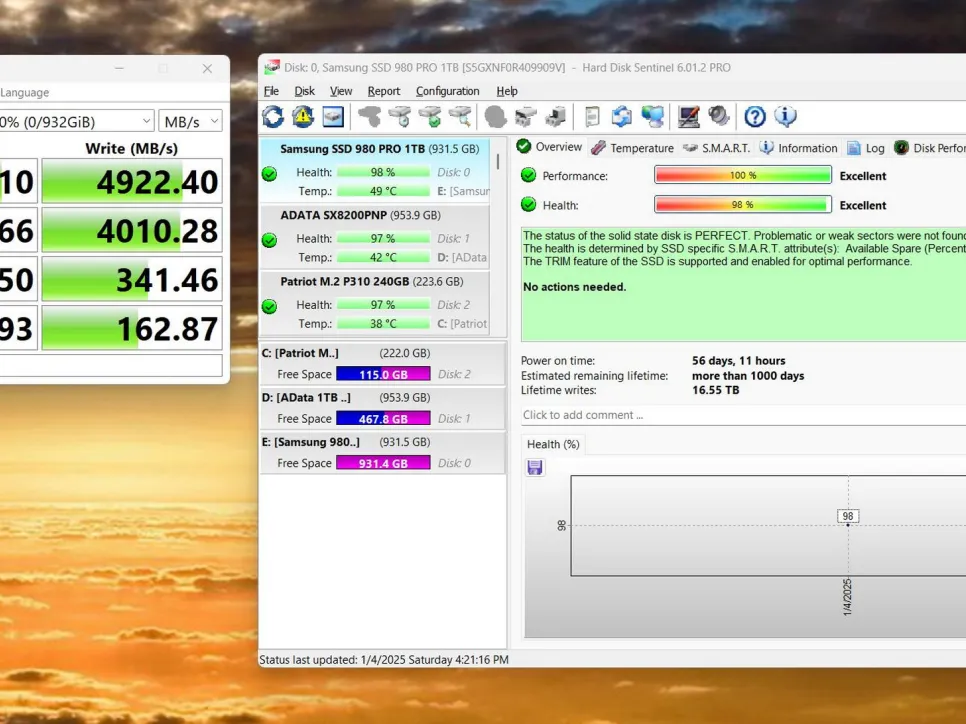Click the 'Click to add comment ...' field
The height and width of the screenshot is (724, 966).
(743, 415)
